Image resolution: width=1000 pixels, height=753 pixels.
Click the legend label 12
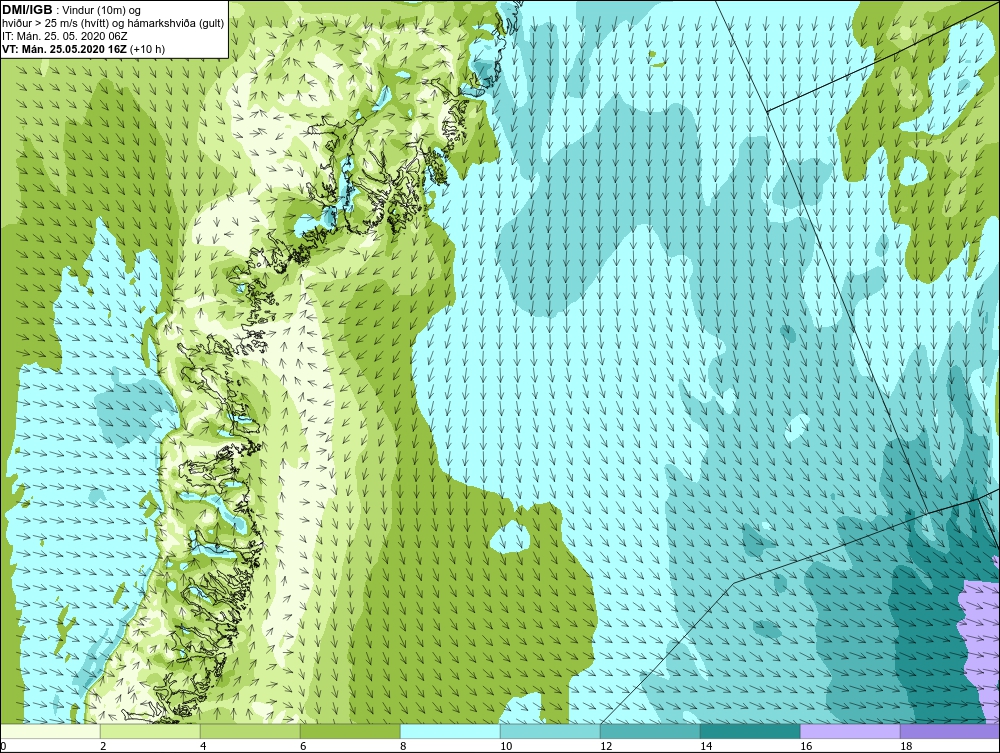point(606,746)
